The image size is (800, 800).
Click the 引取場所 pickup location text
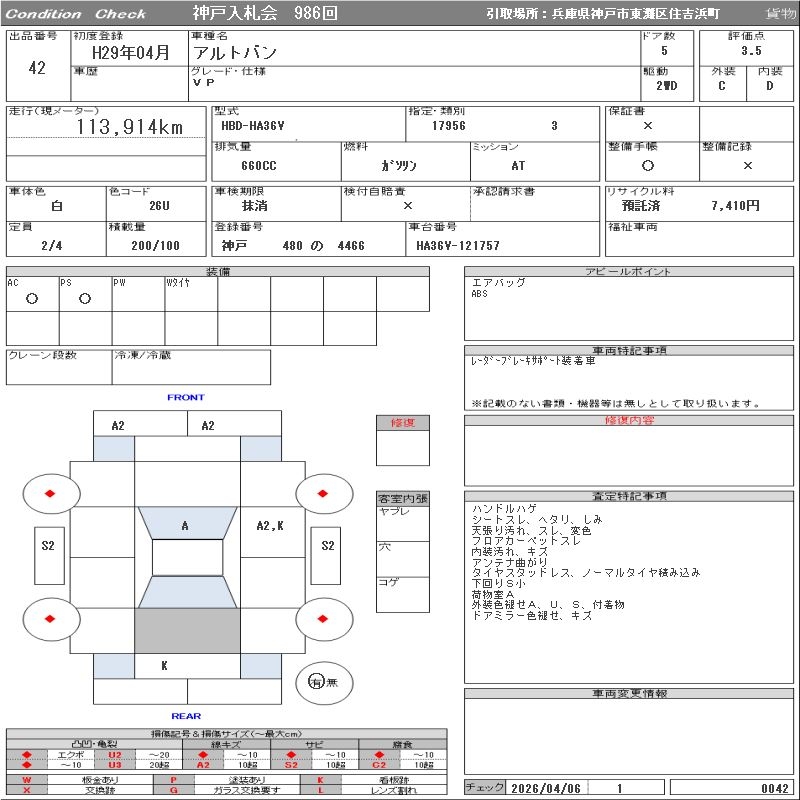603,14
